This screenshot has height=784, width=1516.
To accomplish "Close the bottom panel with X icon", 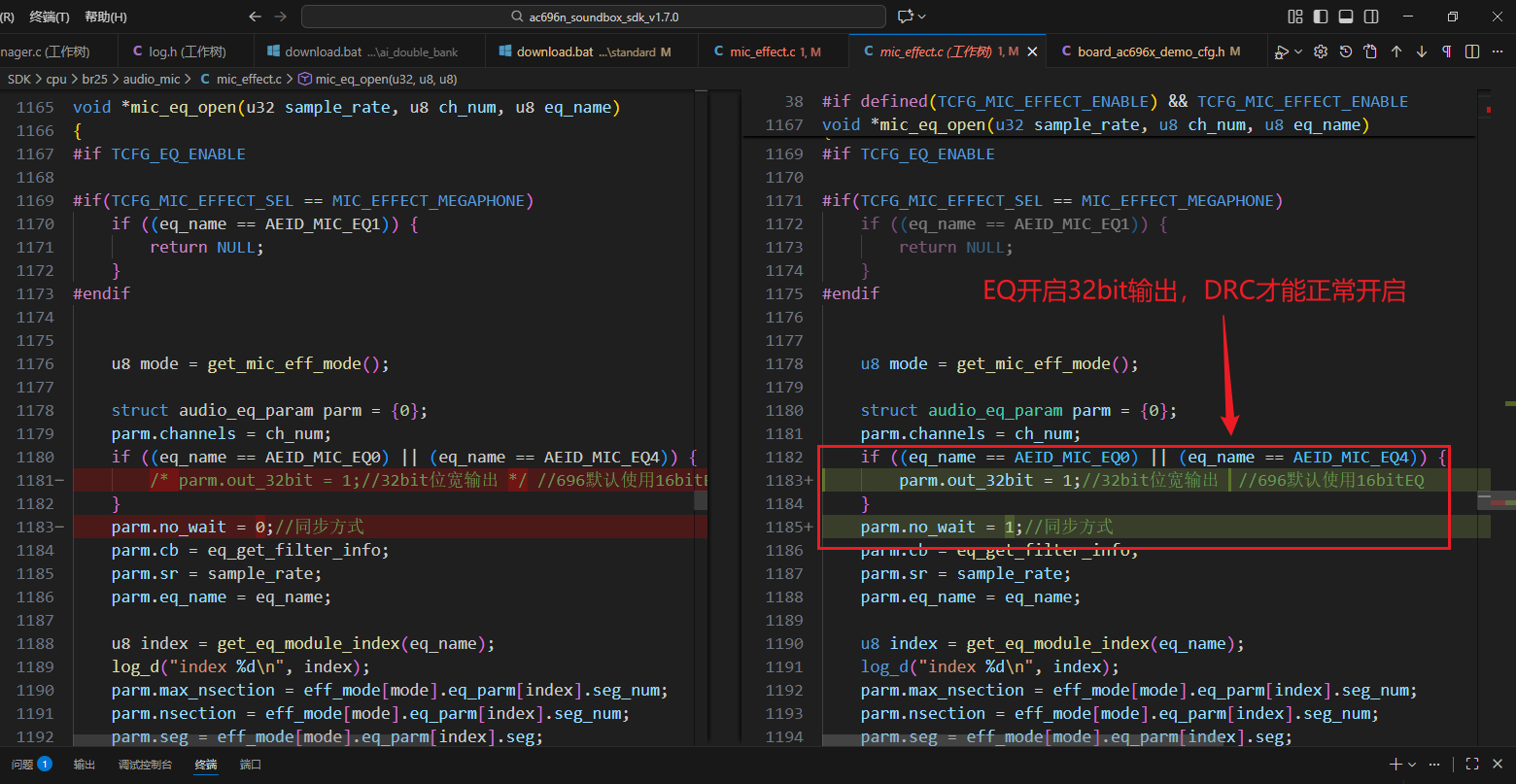I will click(1498, 765).
